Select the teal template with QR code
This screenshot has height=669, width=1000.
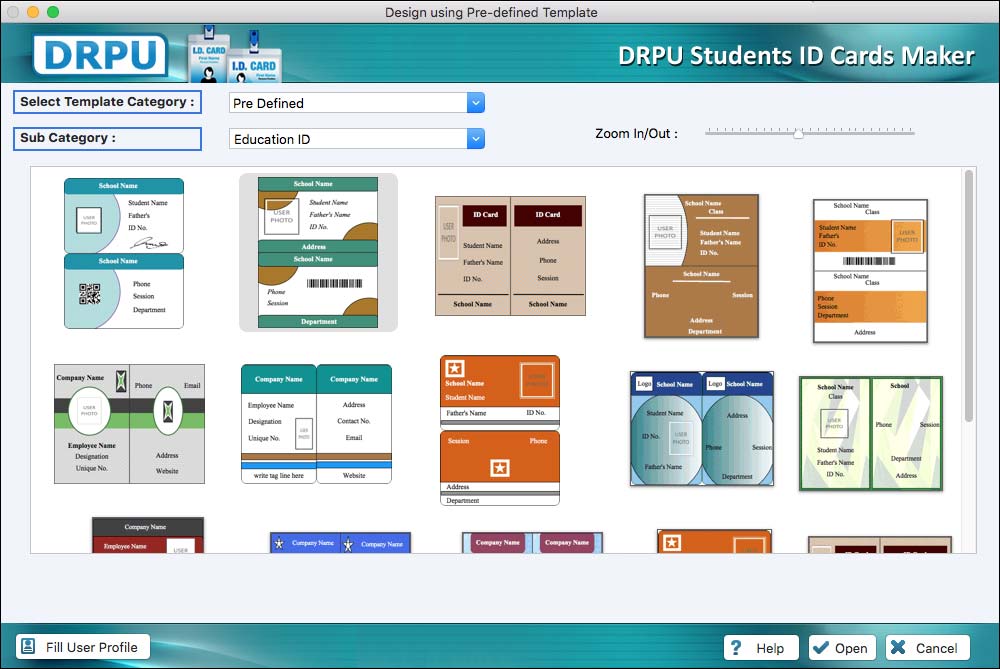pos(124,253)
